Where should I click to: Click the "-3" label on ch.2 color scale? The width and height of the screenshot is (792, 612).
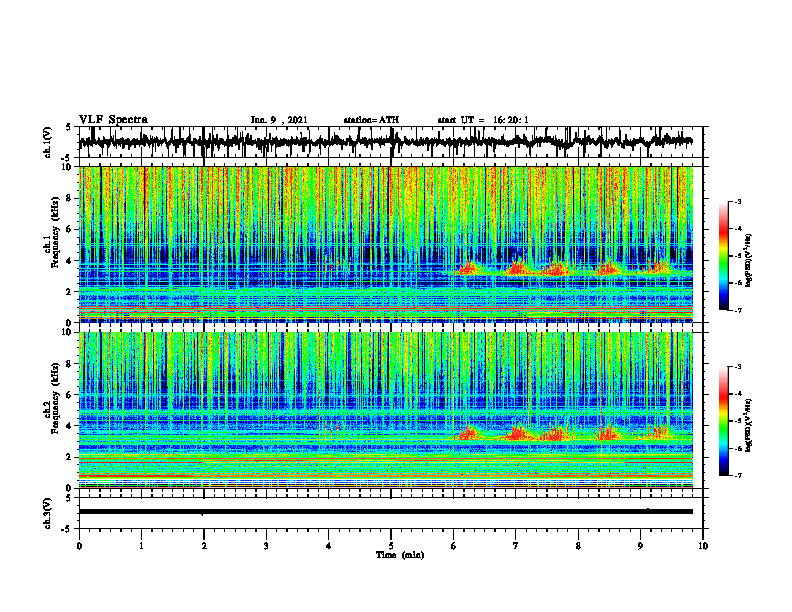(x=736, y=367)
